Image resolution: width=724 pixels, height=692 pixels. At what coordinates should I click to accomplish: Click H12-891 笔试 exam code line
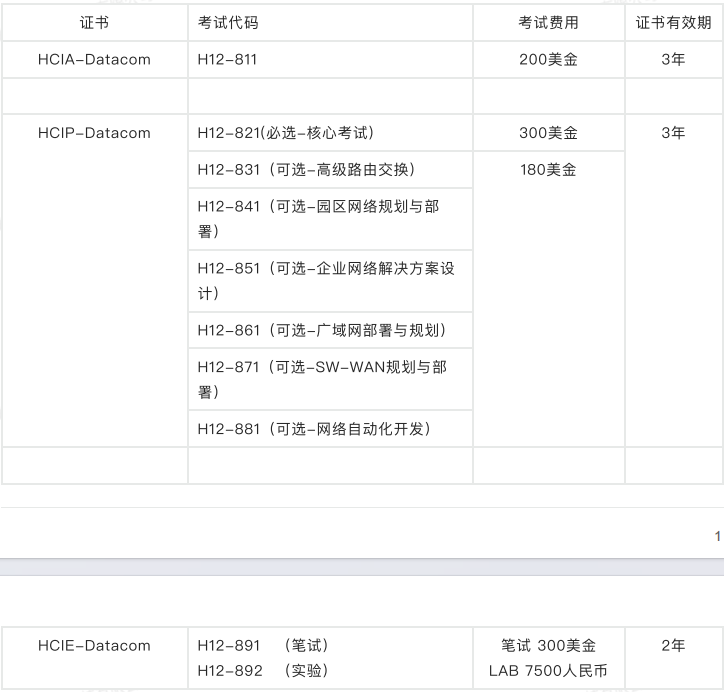(x=263, y=645)
